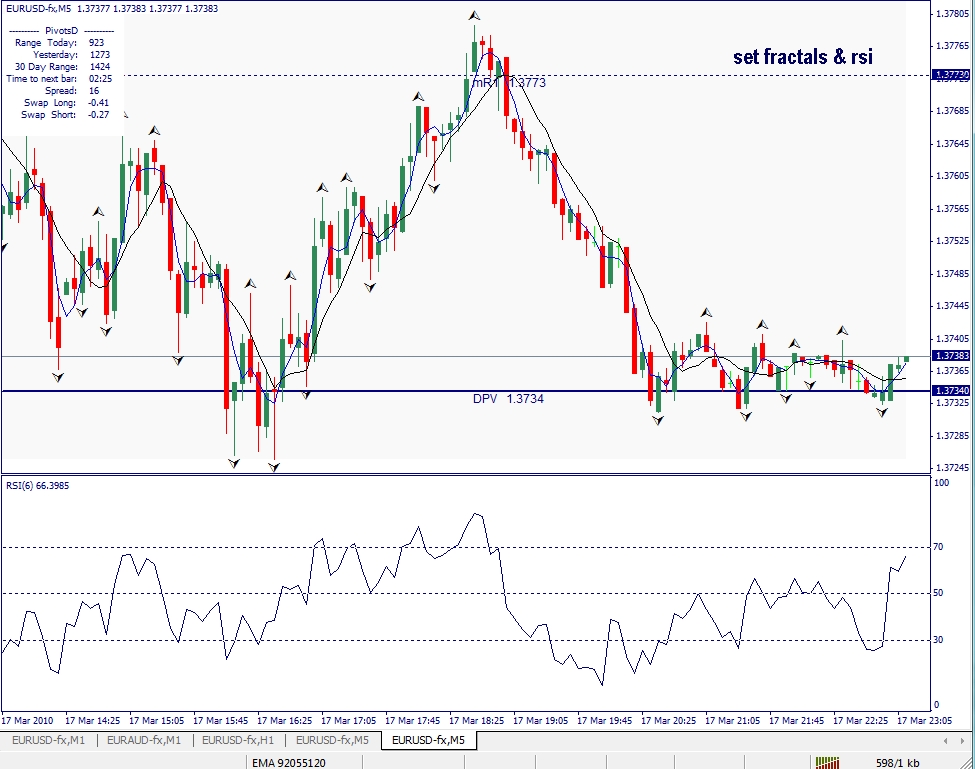Click the 'Spread: 16' row
Screen dimensions: 975x769
tap(72, 91)
